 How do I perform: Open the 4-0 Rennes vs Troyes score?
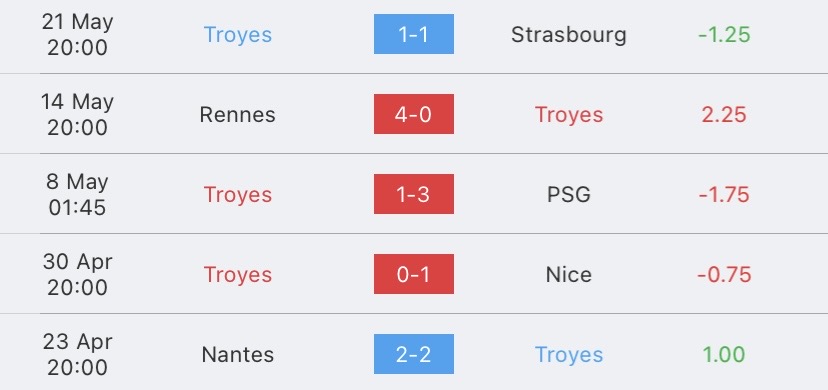[x=413, y=114]
